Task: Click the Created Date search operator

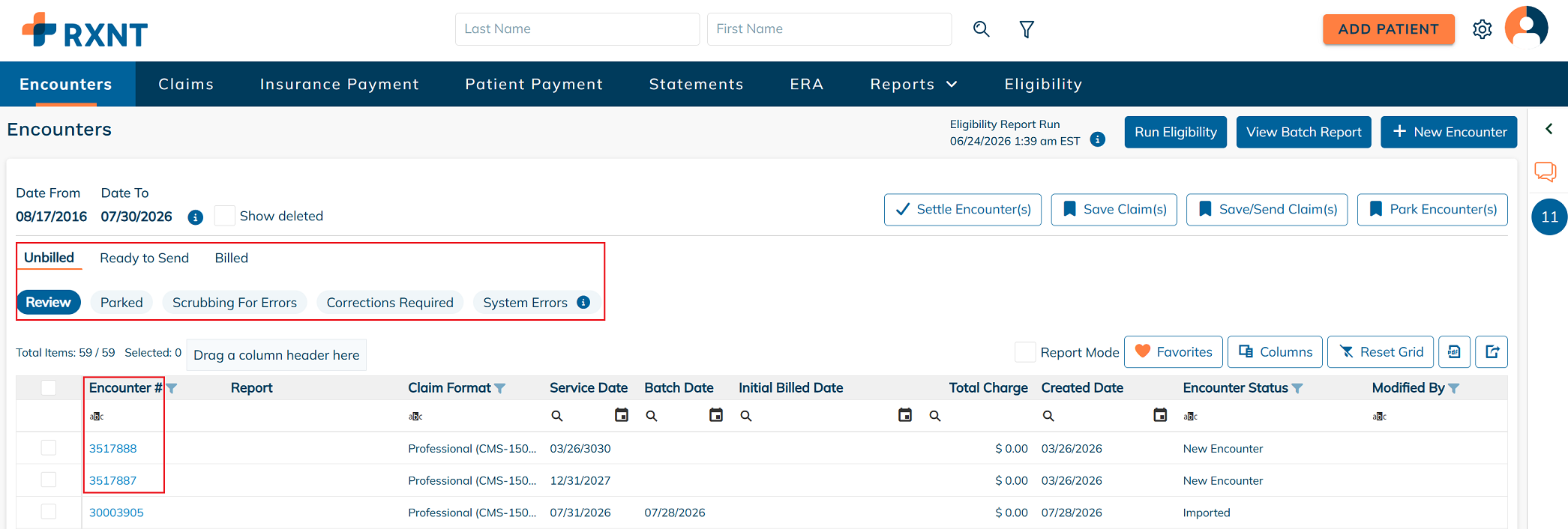Action: coord(1048,416)
